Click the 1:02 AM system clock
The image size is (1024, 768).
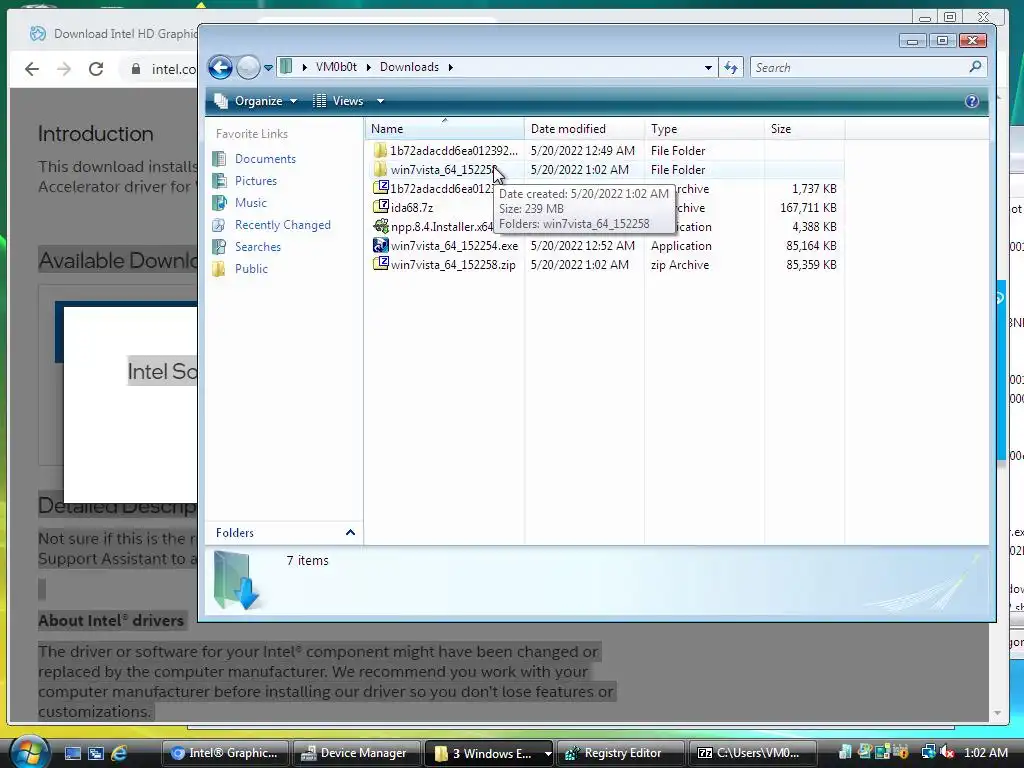(985, 753)
